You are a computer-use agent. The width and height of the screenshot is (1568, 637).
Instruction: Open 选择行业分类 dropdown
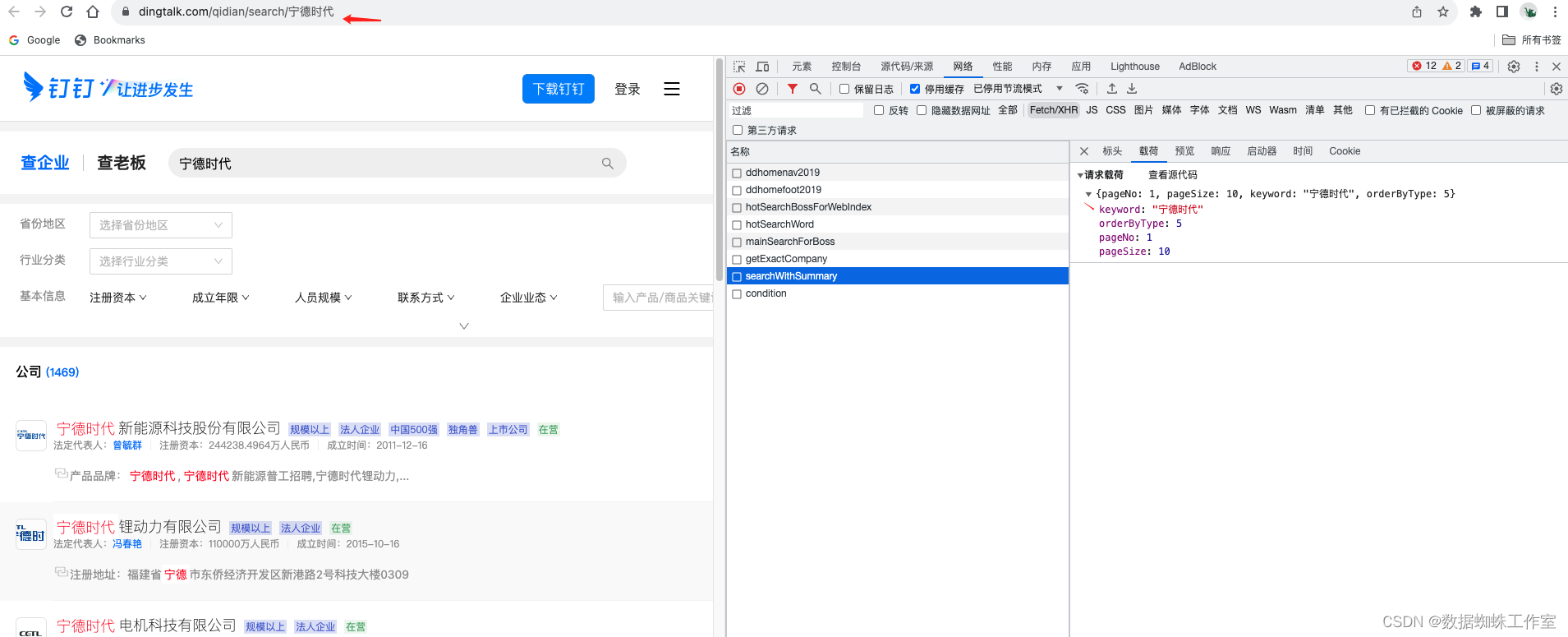pyautogui.click(x=161, y=261)
